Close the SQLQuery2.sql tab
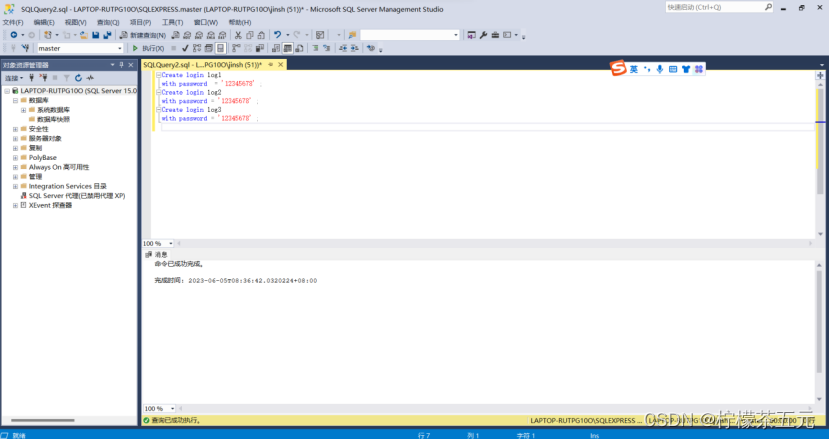 (281, 65)
